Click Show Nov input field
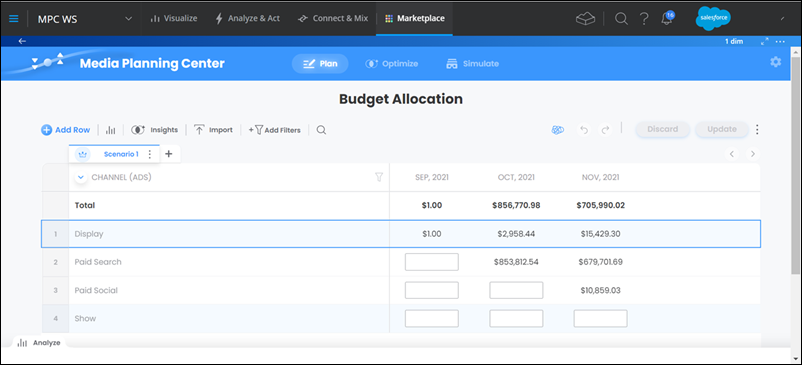Image resolution: width=802 pixels, height=365 pixels. tap(600, 318)
